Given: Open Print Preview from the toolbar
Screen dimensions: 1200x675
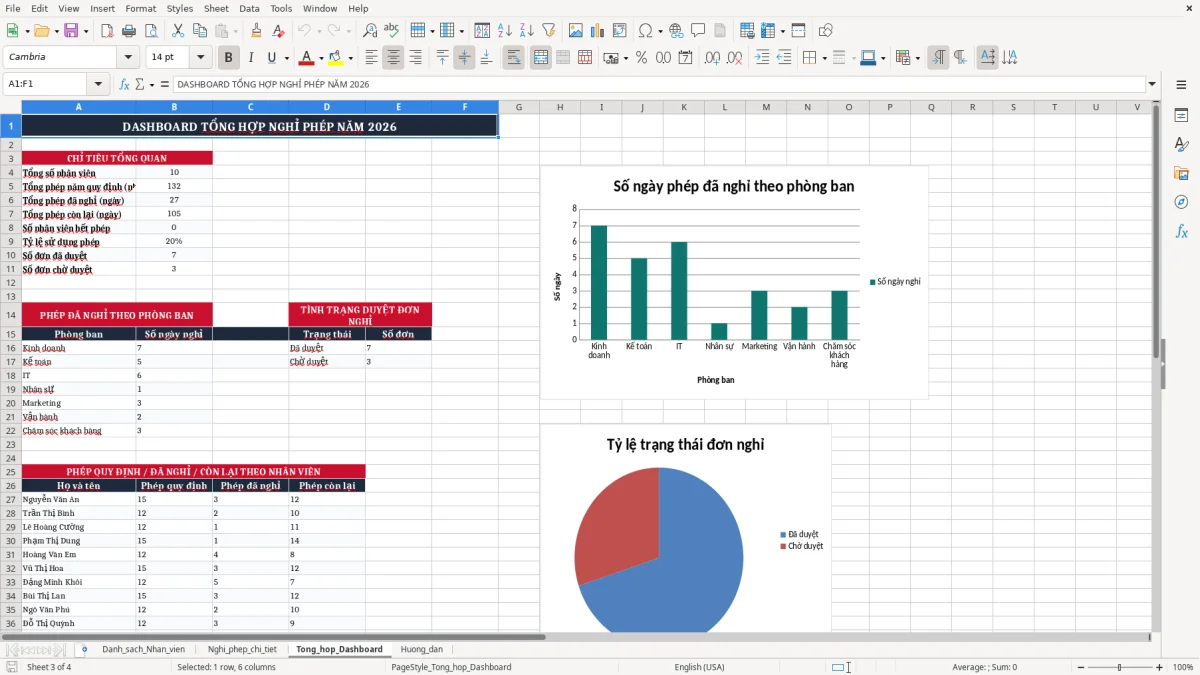Looking at the screenshot, I should pyautogui.click(x=152, y=31).
